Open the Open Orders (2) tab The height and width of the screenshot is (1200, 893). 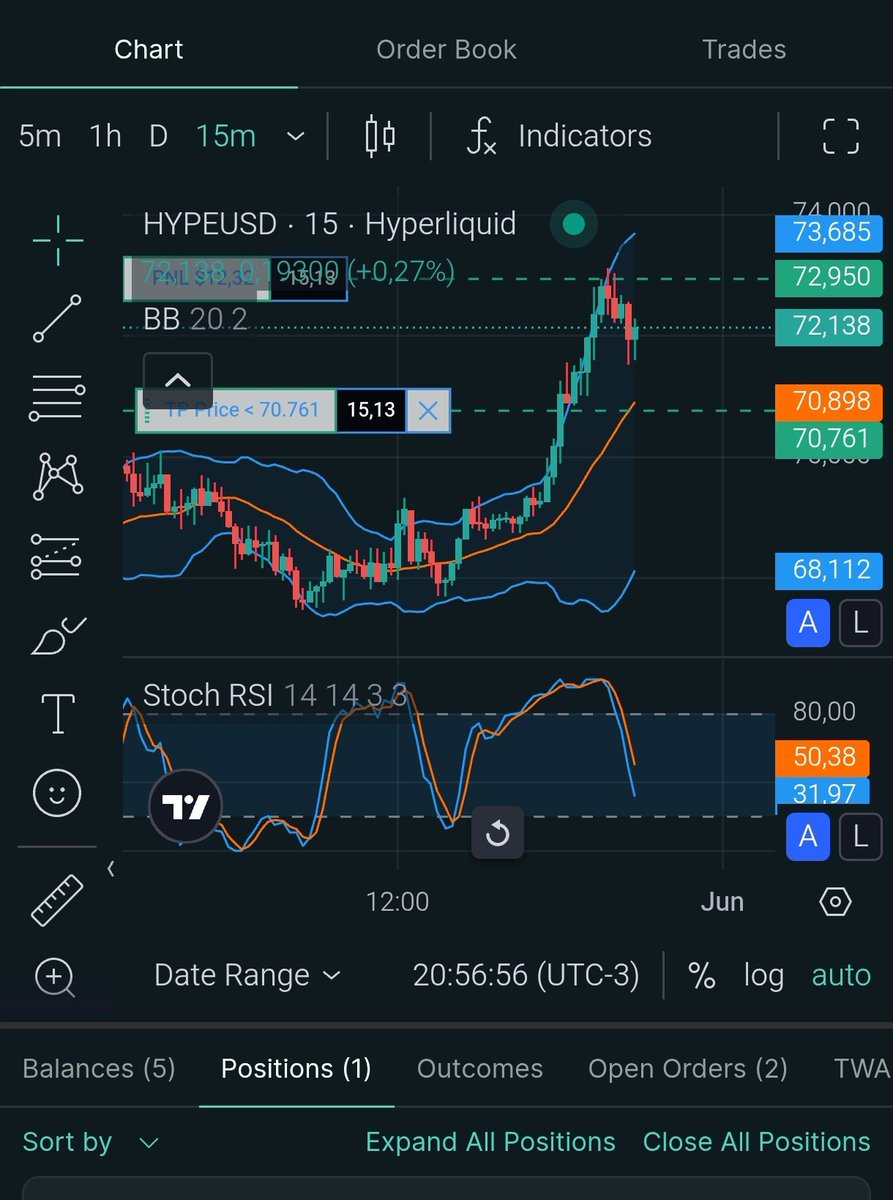688,1068
